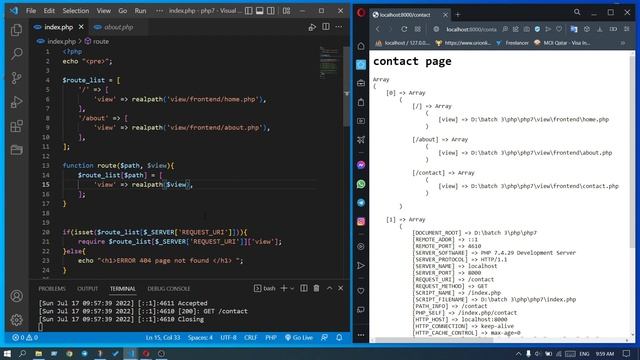Image resolution: width=640 pixels, height=360 pixels.
Task: Open the Source Control view
Action: 16,78
